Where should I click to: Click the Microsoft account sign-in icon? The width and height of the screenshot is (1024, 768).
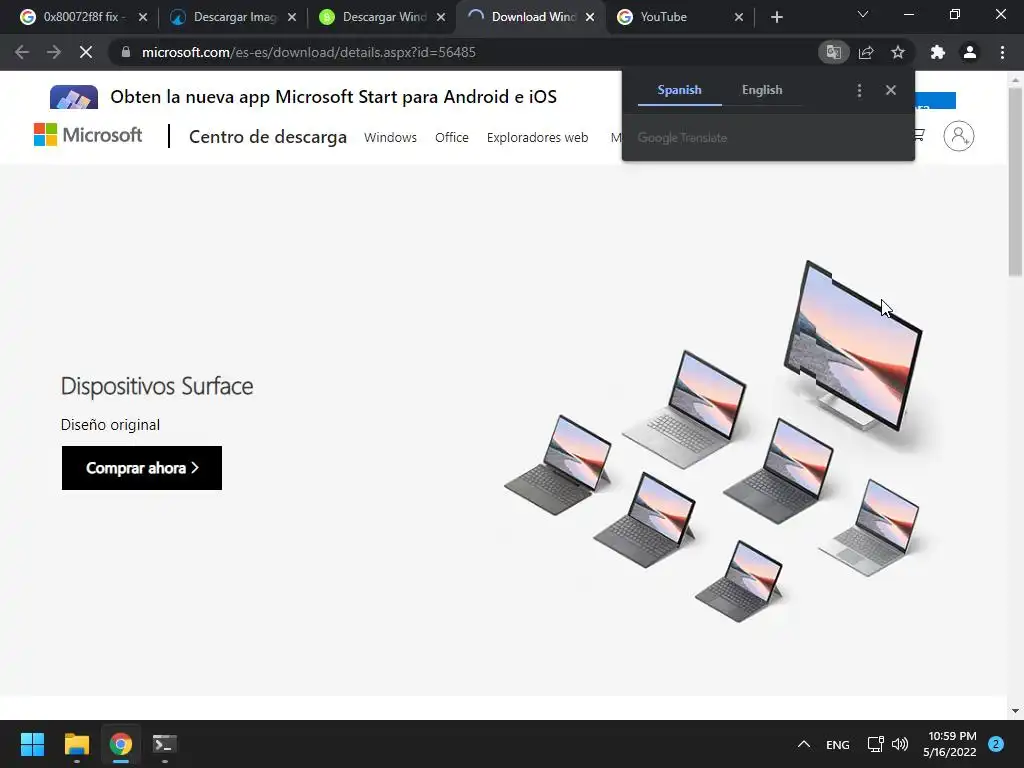959,136
